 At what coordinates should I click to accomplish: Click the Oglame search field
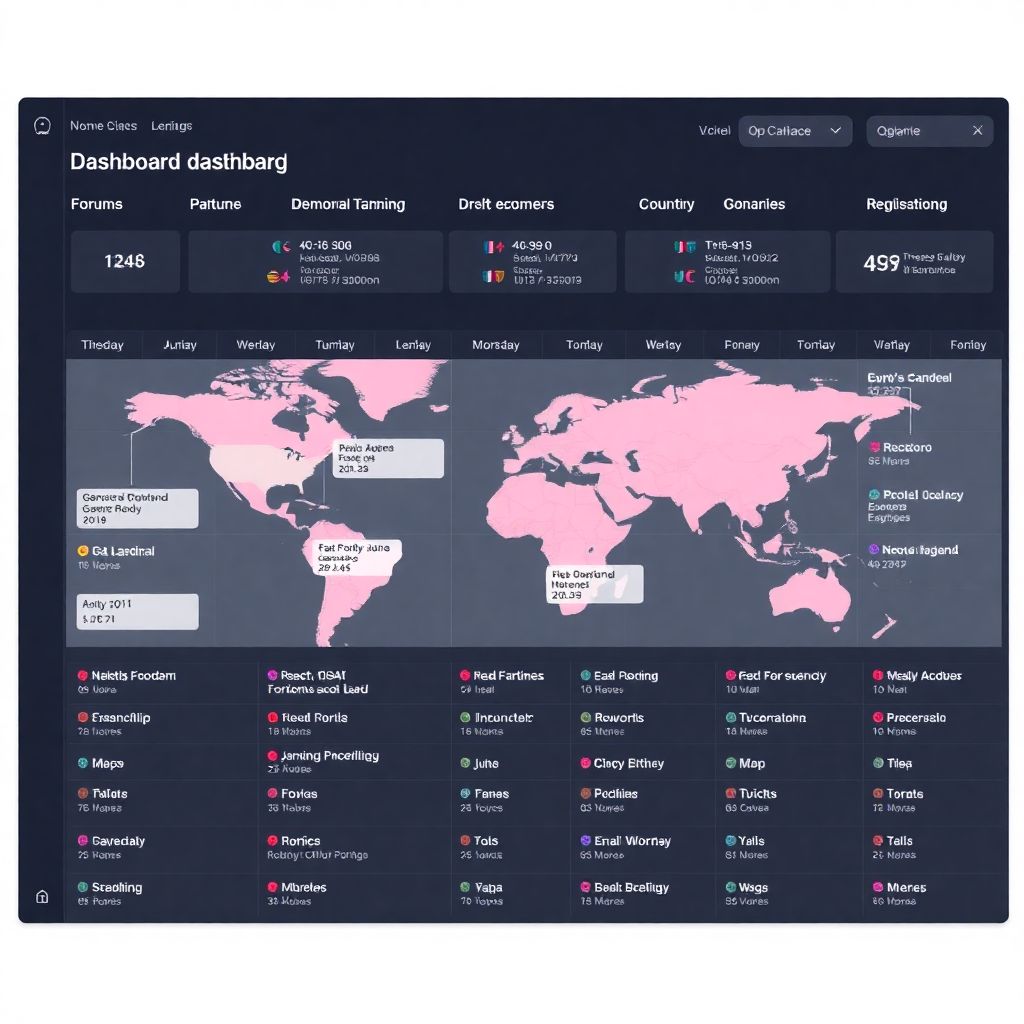915,131
